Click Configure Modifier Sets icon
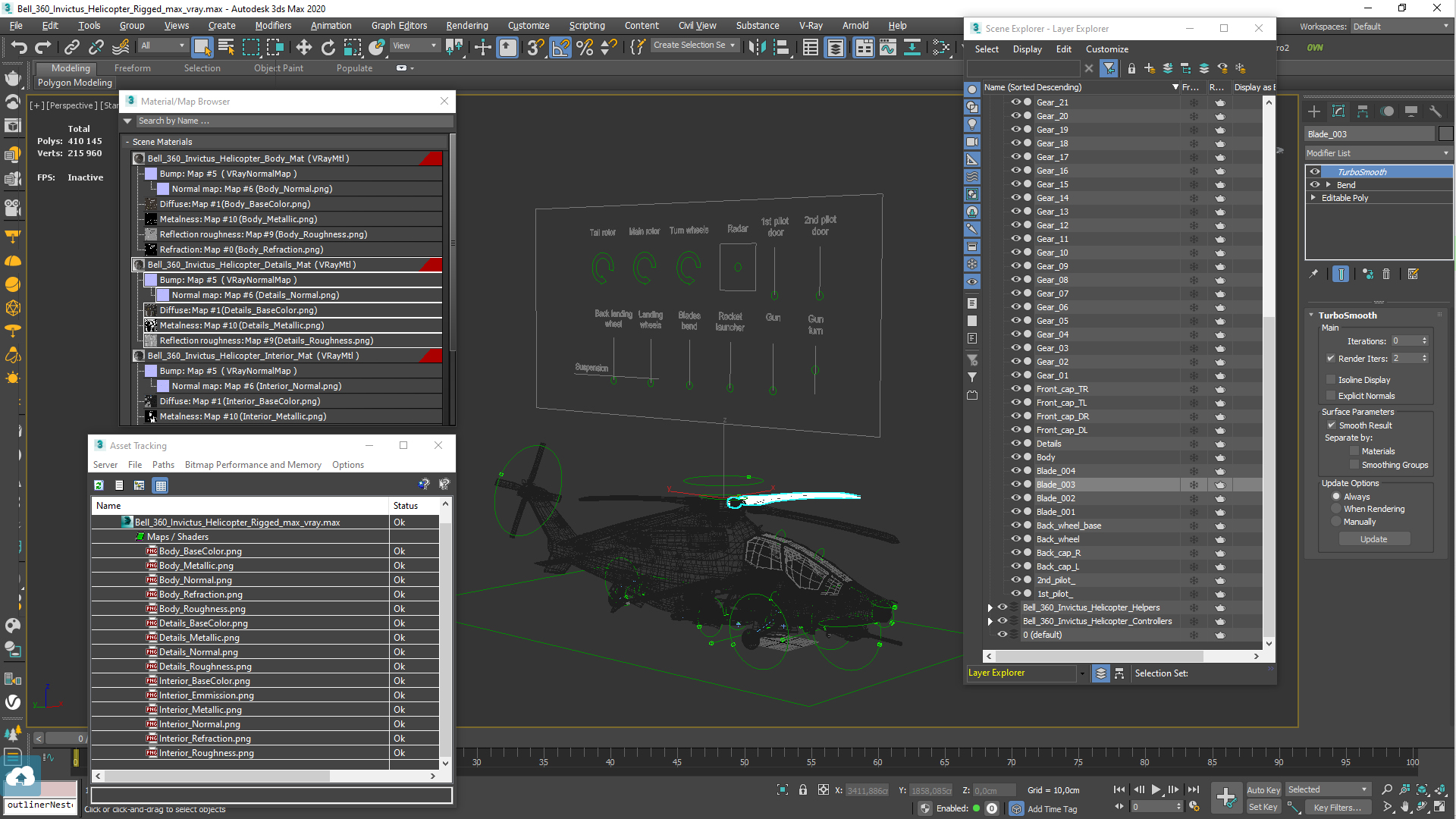Image resolution: width=1456 pixels, height=819 pixels. pyautogui.click(x=1414, y=275)
